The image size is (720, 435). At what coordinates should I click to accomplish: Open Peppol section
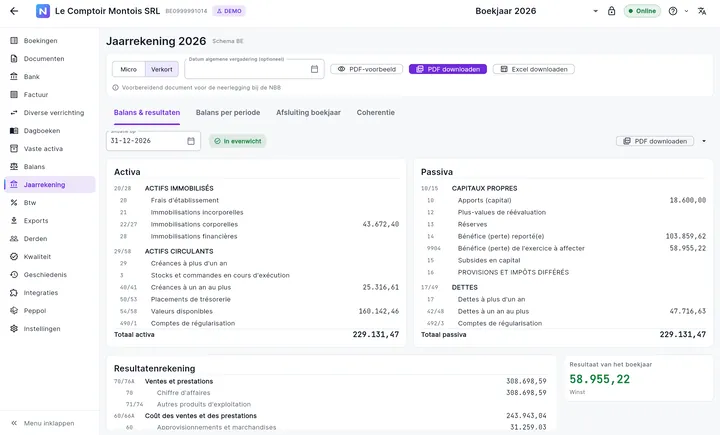coord(50,311)
